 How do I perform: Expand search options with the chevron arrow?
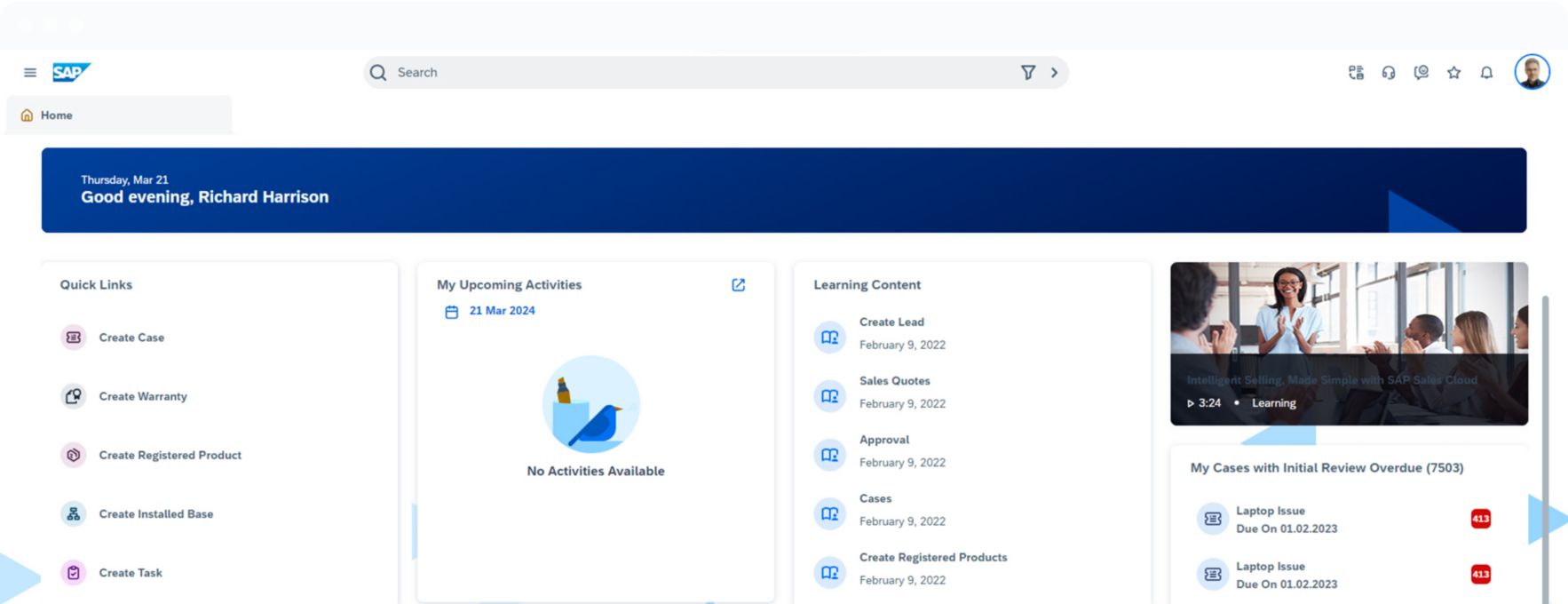[1054, 73]
